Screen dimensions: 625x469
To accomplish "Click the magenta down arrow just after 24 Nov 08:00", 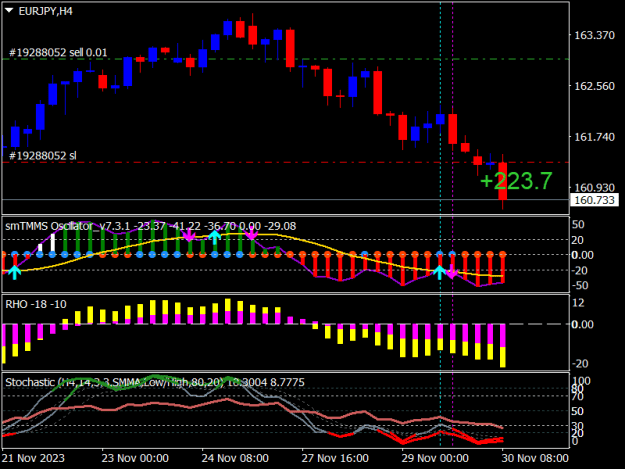I will (x=252, y=234).
